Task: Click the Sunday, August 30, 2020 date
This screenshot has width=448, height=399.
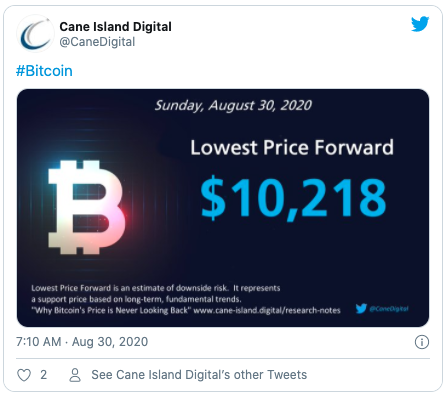Action: 233,105
